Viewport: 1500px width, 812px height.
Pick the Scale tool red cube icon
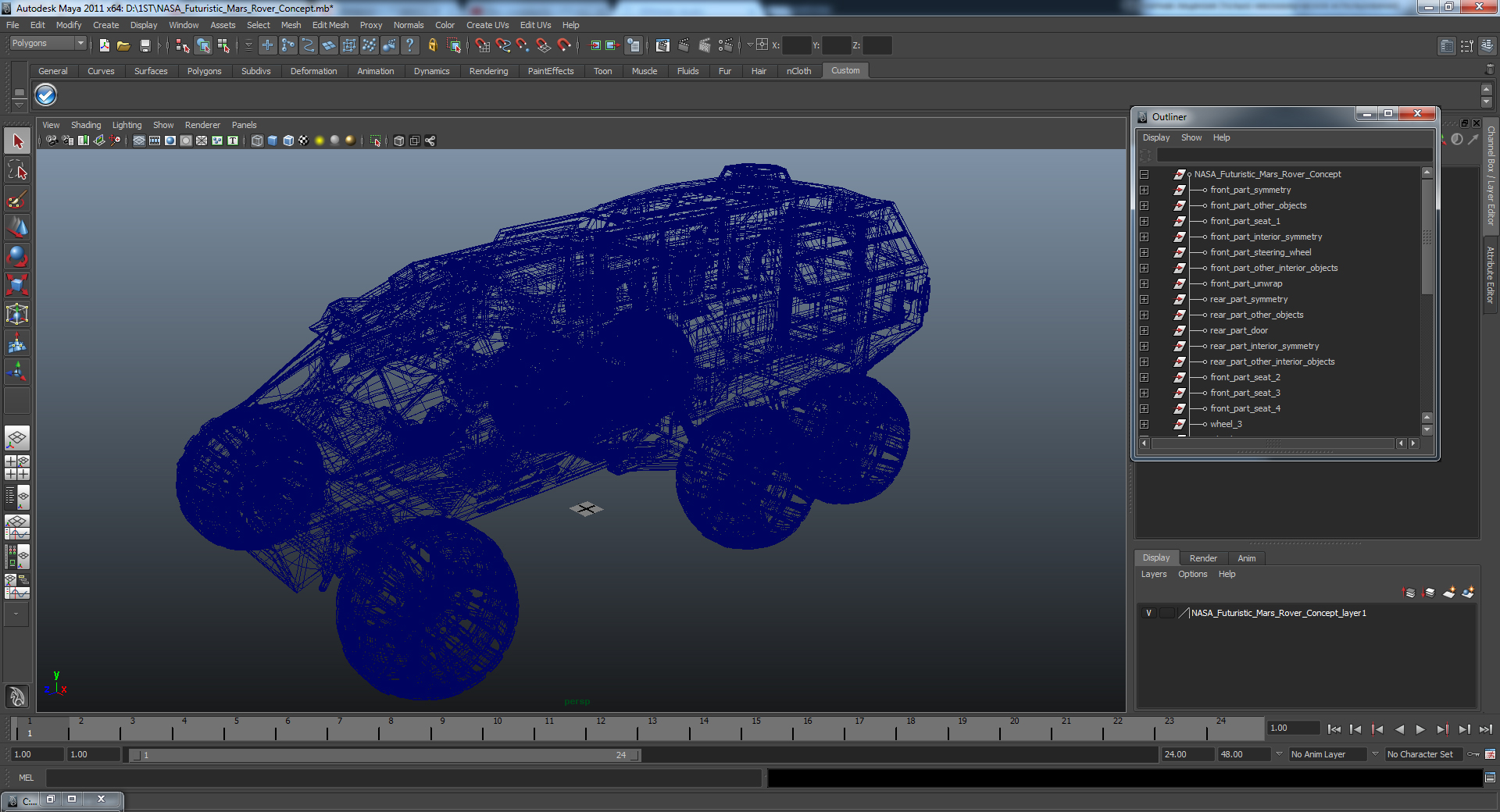point(17,285)
